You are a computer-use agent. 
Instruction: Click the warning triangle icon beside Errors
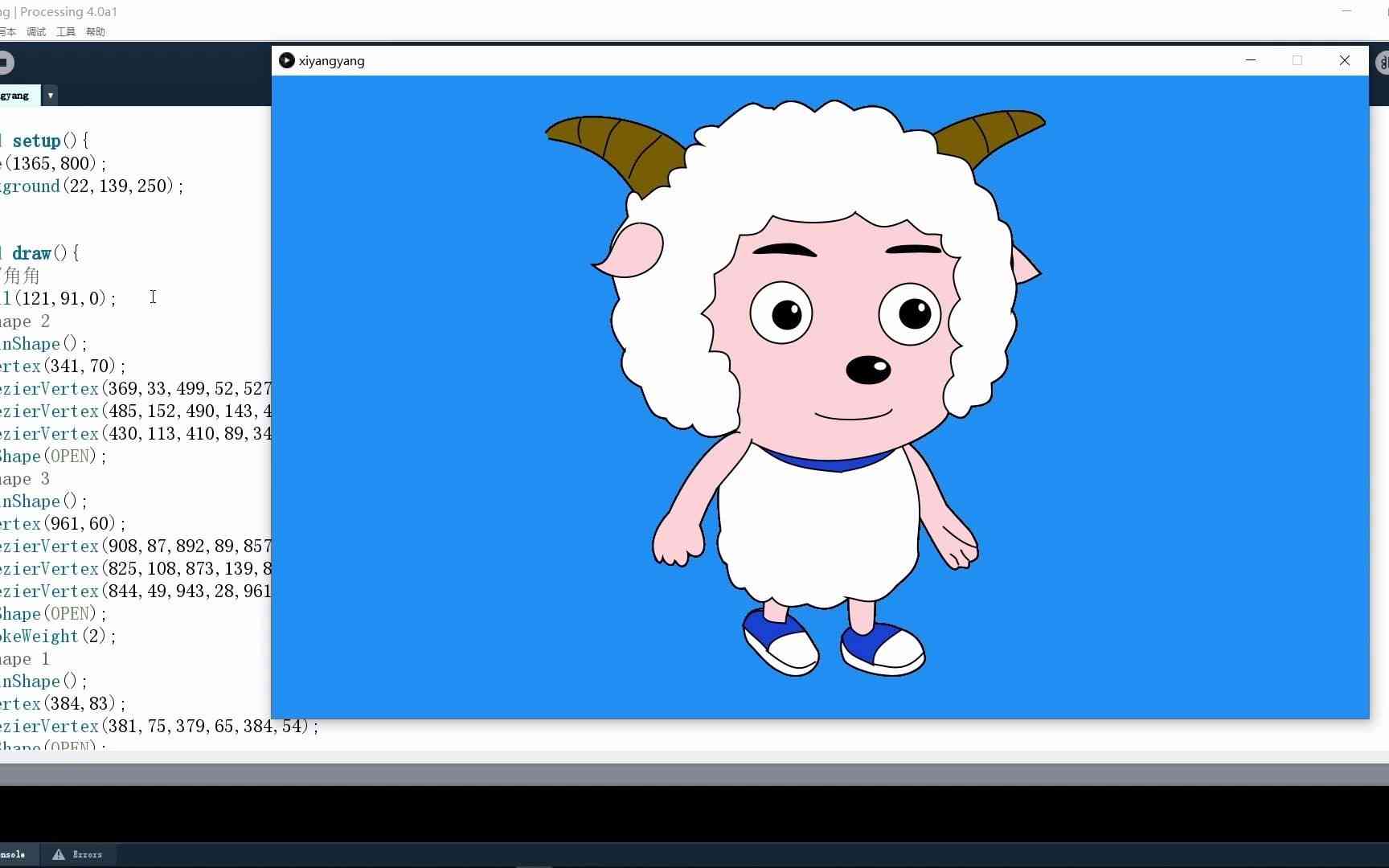pyautogui.click(x=59, y=854)
